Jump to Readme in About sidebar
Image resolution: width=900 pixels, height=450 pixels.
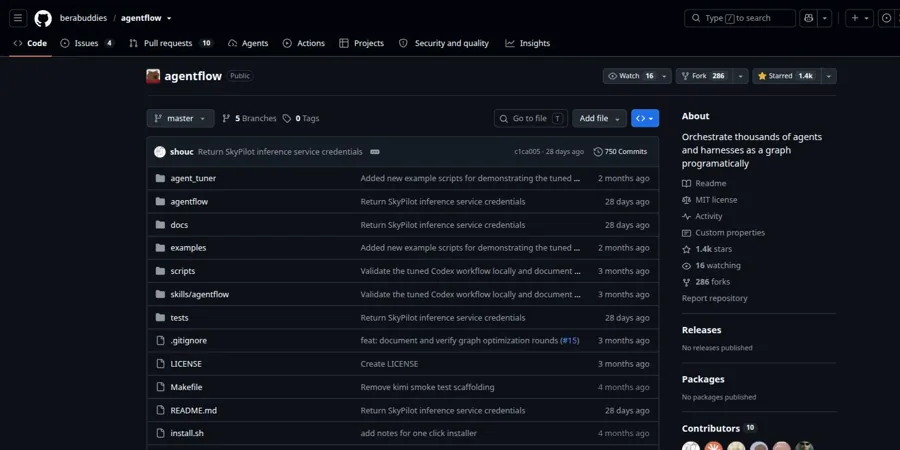point(704,184)
